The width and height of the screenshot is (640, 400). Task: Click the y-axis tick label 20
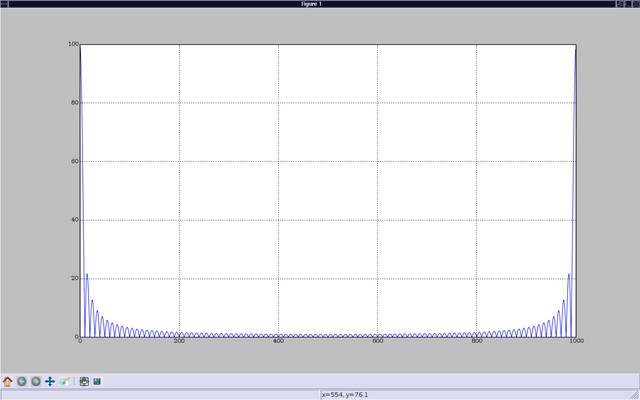click(x=75, y=278)
